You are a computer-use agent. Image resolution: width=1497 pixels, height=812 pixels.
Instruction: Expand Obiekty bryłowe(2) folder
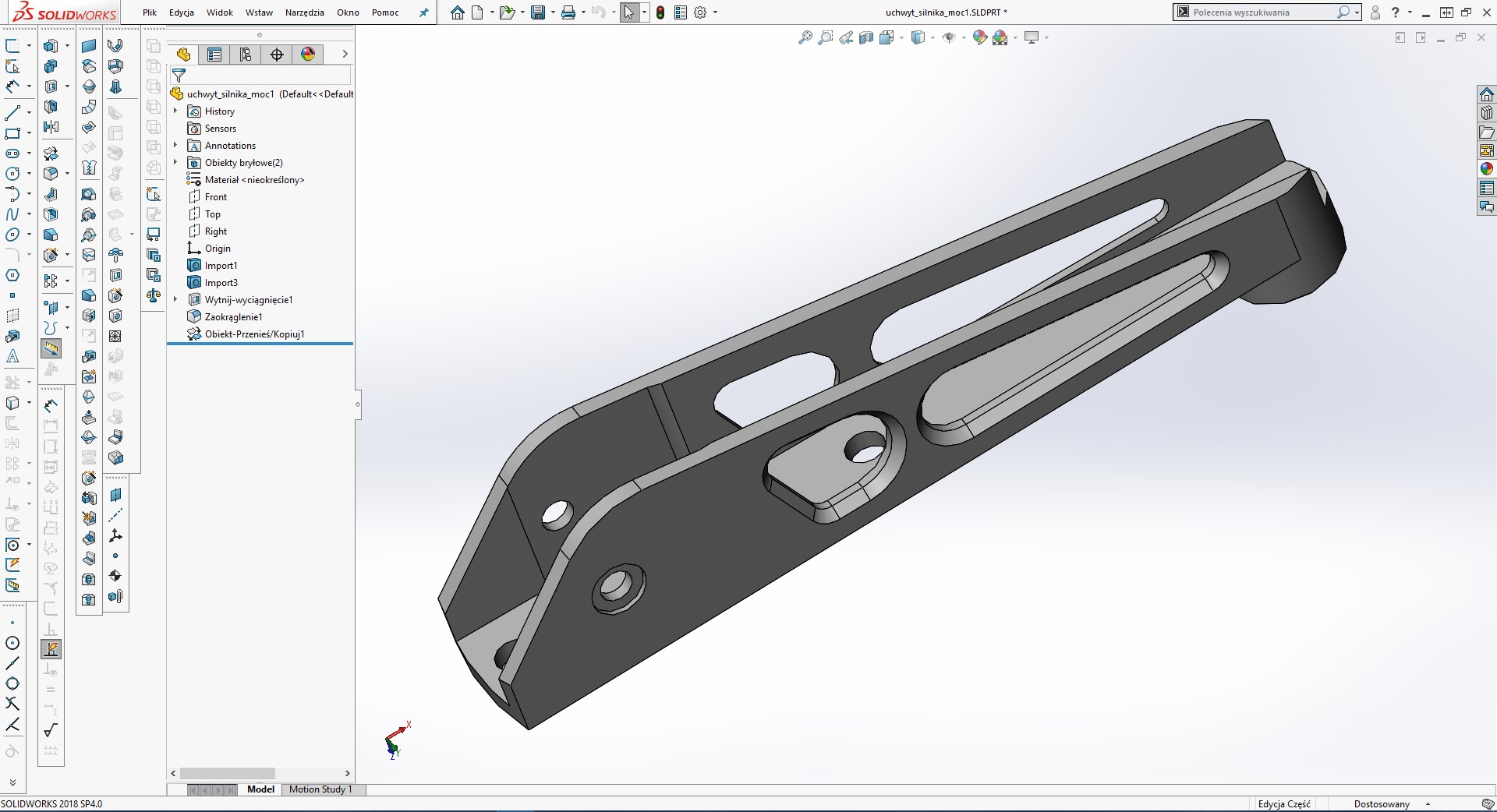click(x=175, y=163)
